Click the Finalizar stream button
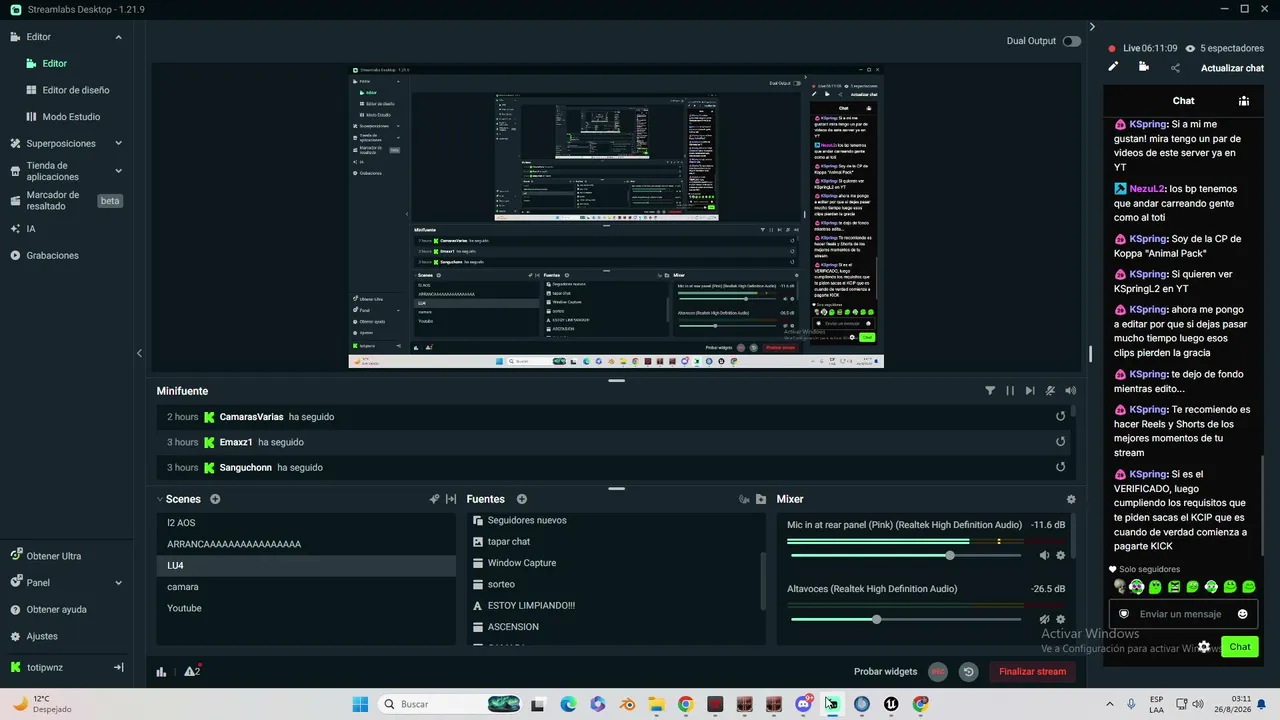Viewport: 1280px width, 720px height. (1032, 672)
